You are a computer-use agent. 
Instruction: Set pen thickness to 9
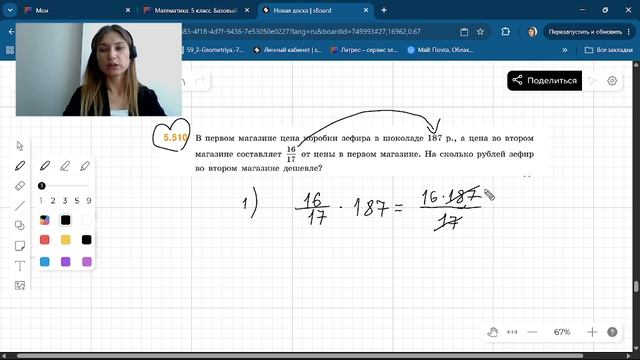click(x=89, y=200)
